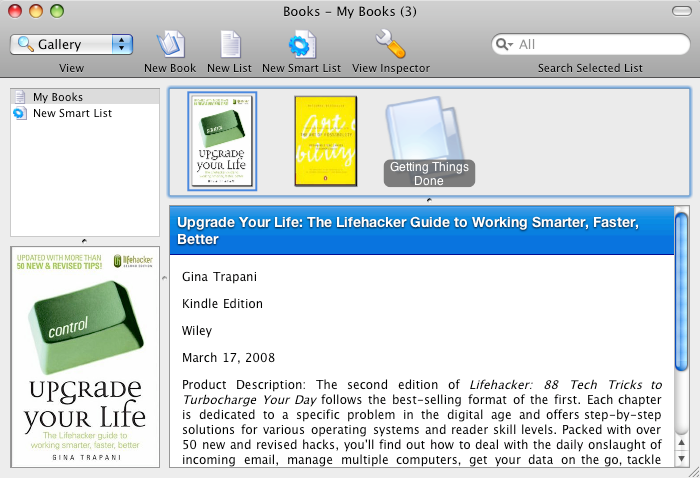Click the splitter handle beside the cover preview
700x478 pixels.
[x=164, y=278]
